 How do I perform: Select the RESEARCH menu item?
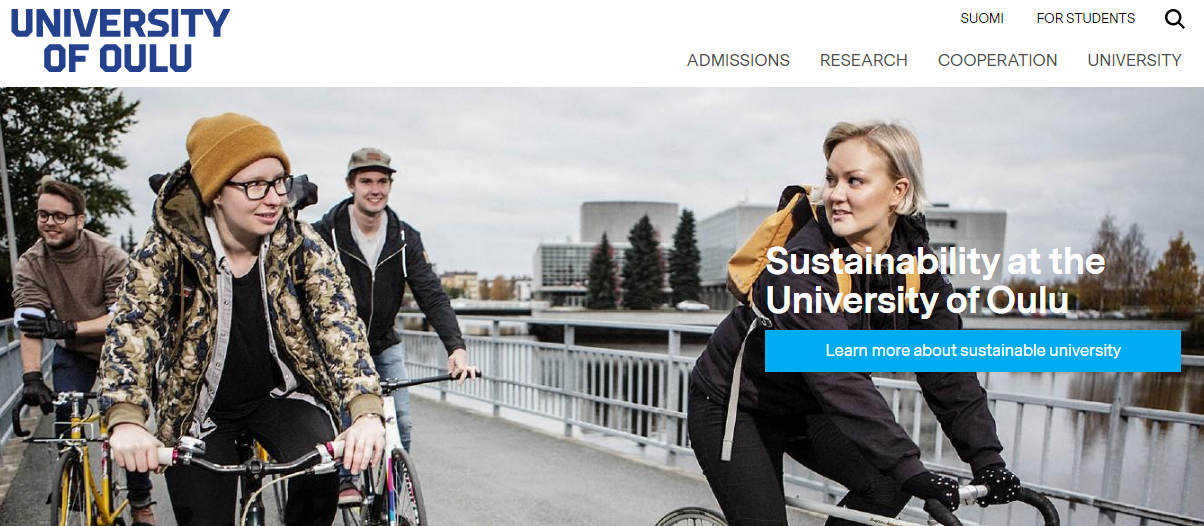[864, 60]
